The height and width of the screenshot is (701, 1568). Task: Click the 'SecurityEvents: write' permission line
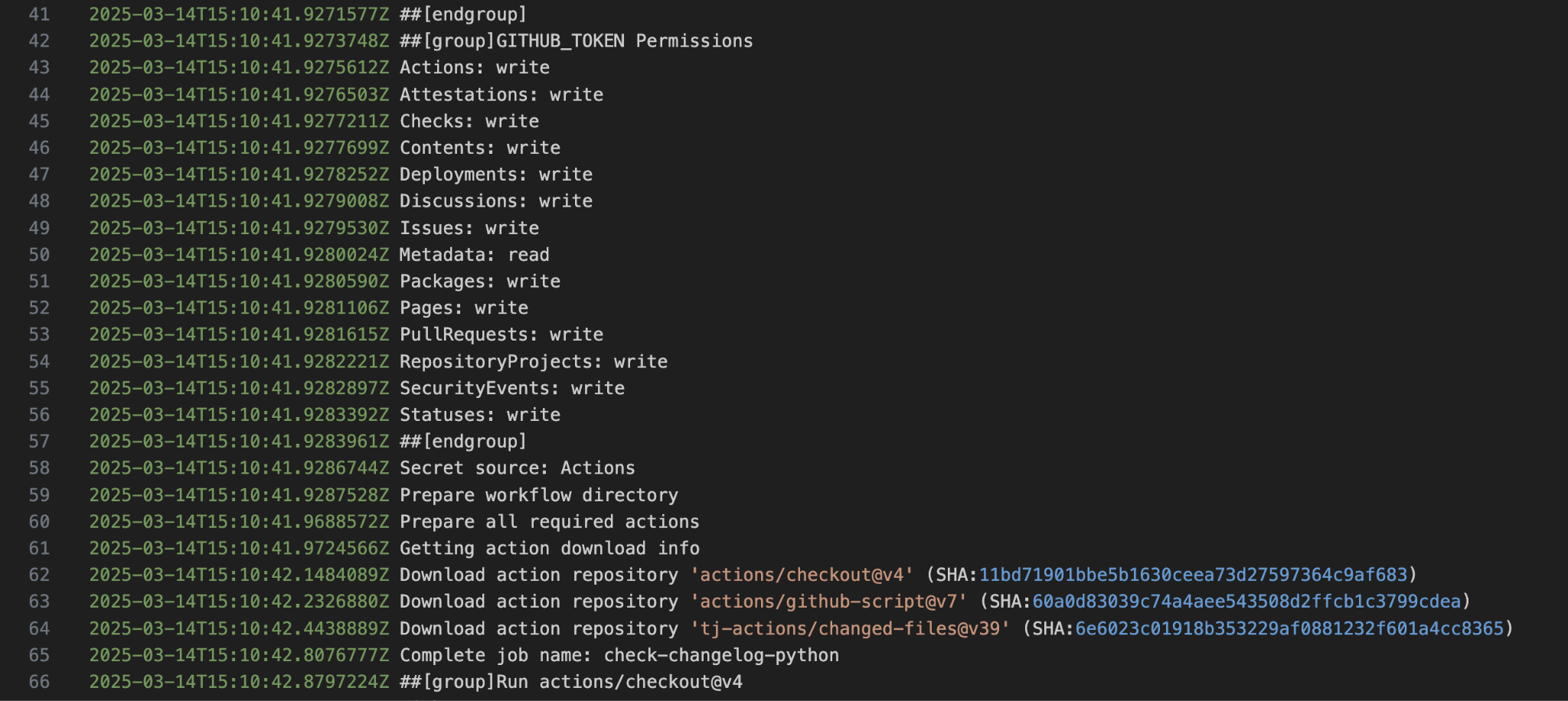point(511,388)
